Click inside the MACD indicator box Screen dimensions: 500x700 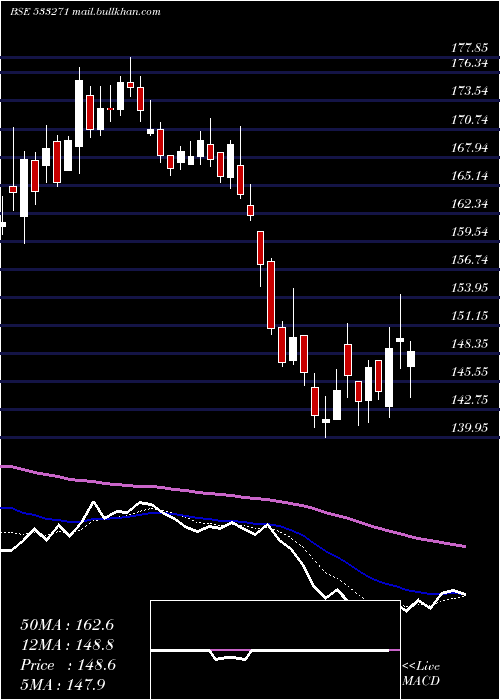(275, 650)
